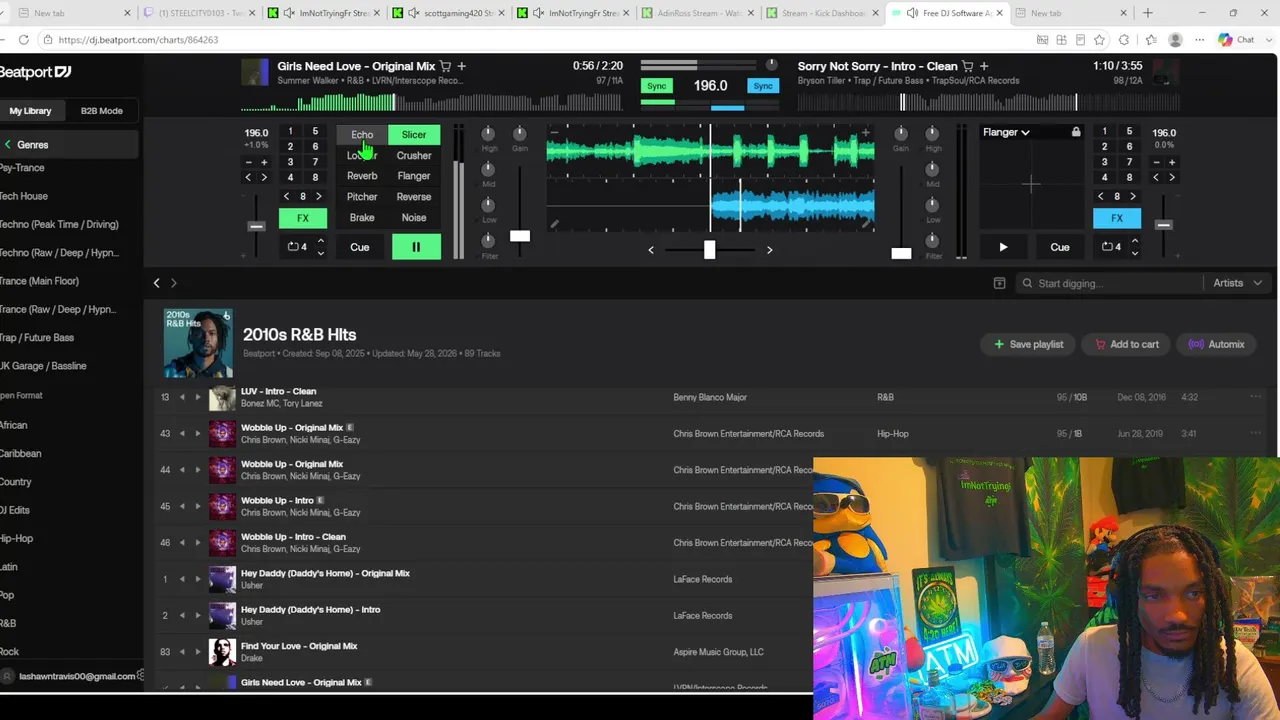
Task: Click the left deck pitch plus button
Action: [264, 162]
